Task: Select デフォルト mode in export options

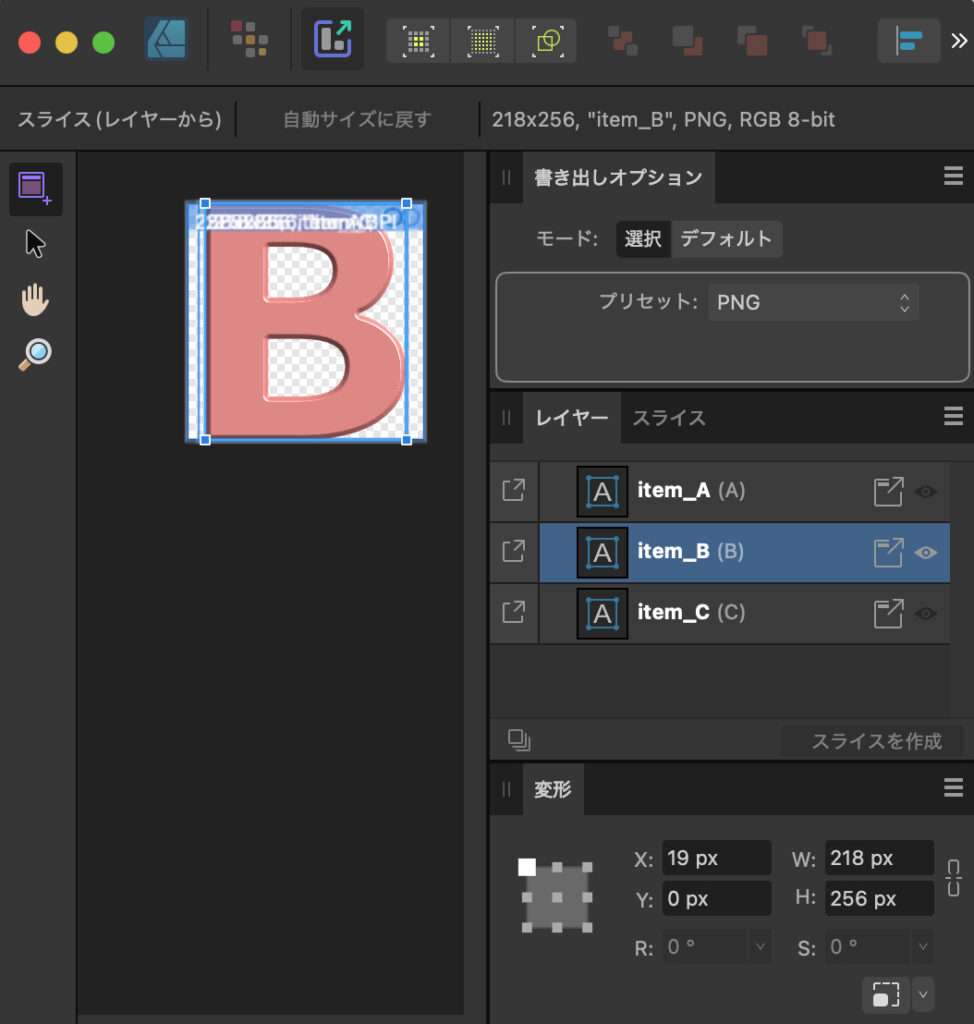Action: click(x=726, y=239)
